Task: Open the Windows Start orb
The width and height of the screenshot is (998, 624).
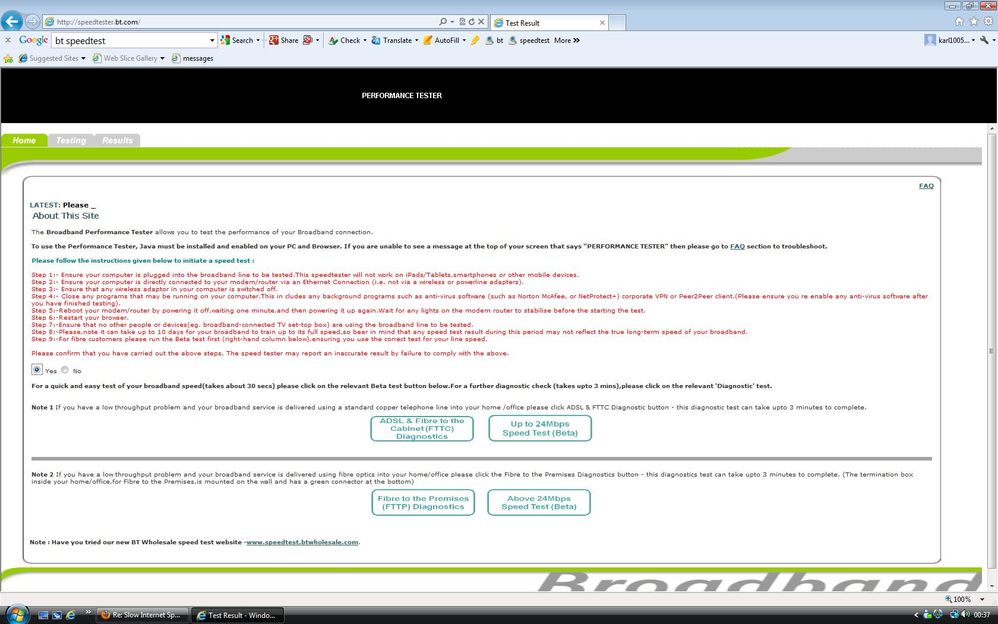Action: [x=17, y=614]
